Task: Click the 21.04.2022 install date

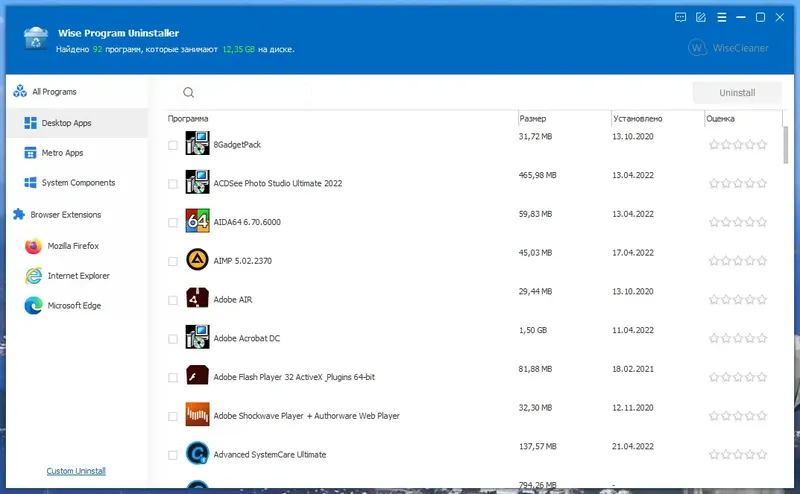Action: pyautogui.click(x=633, y=447)
